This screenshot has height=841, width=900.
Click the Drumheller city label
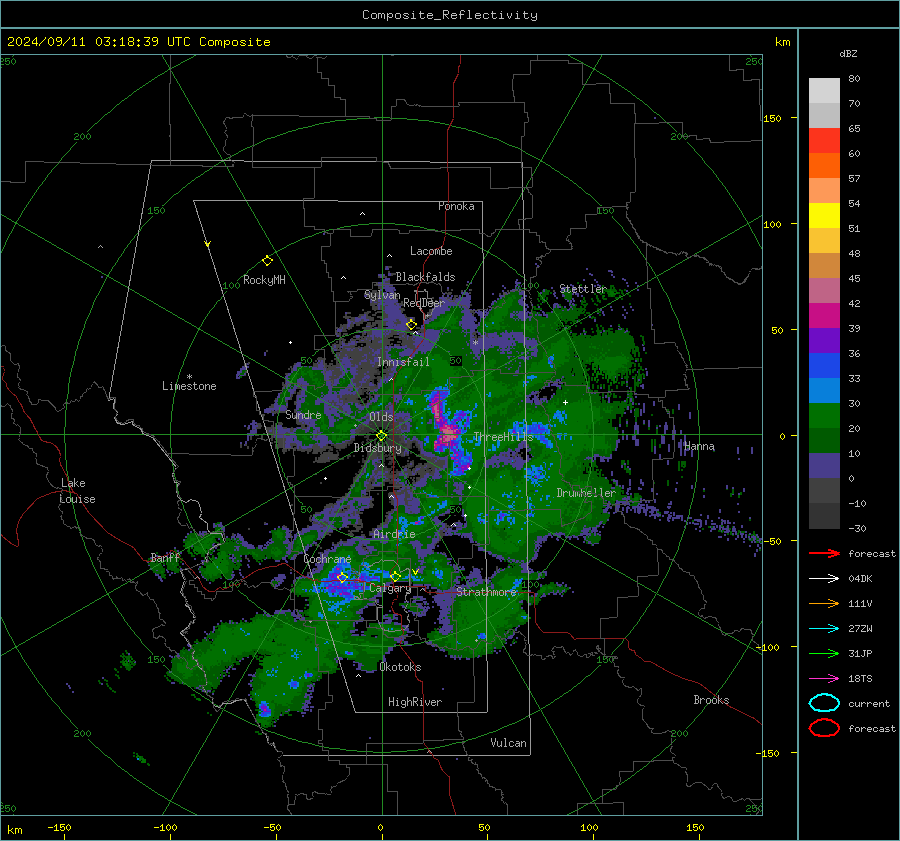click(x=586, y=493)
